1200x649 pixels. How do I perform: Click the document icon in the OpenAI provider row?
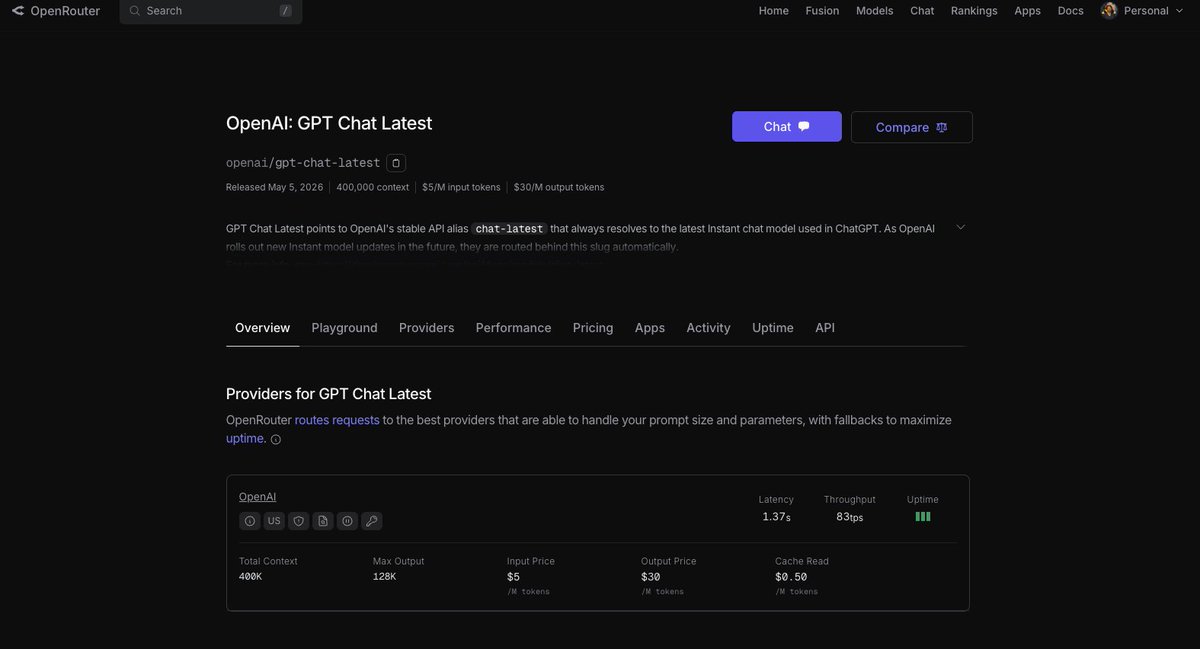tap(323, 521)
